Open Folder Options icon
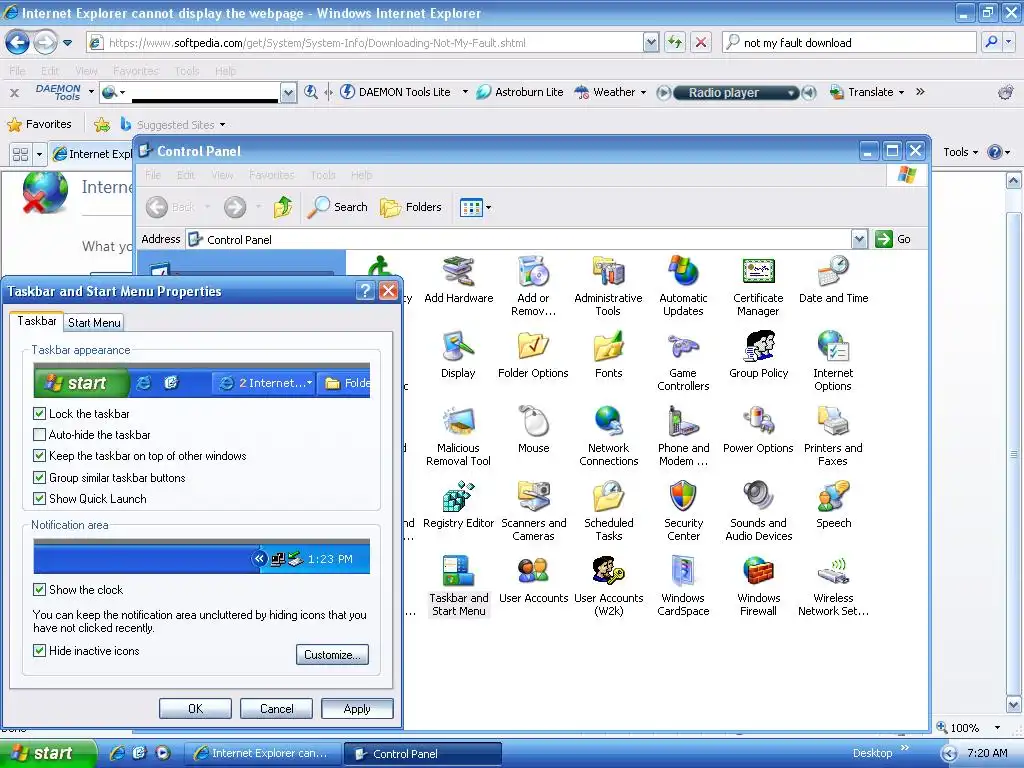Screen dimensions: 1024x768 [x=533, y=355]
